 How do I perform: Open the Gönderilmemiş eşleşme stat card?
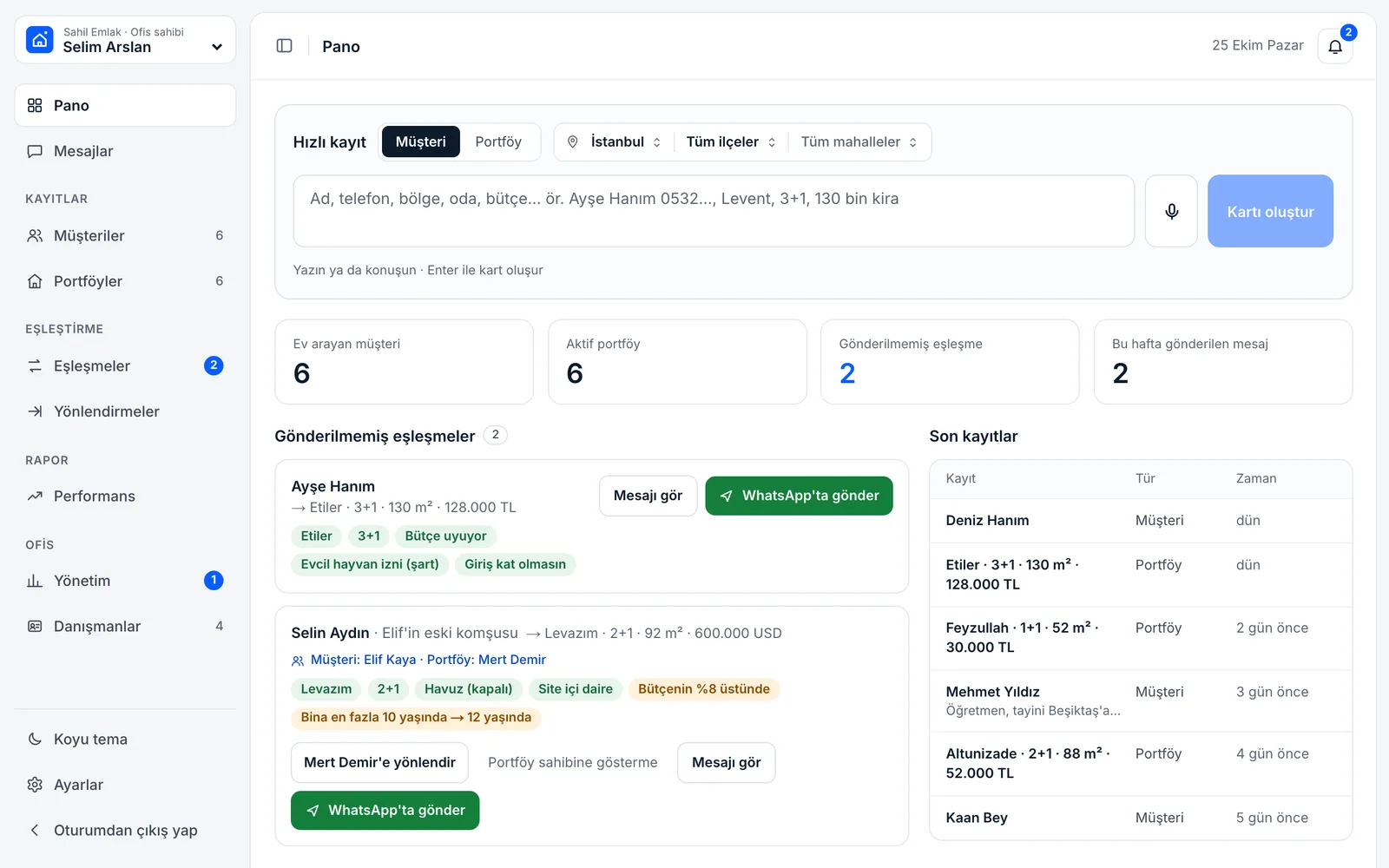point(950,361)
